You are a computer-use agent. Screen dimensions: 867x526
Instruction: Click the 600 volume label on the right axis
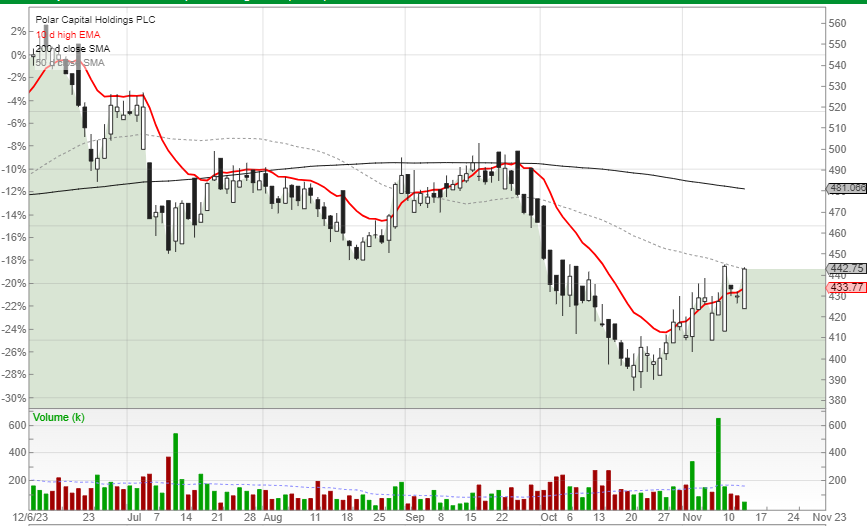pyautogui.click(x=837, y=425)
